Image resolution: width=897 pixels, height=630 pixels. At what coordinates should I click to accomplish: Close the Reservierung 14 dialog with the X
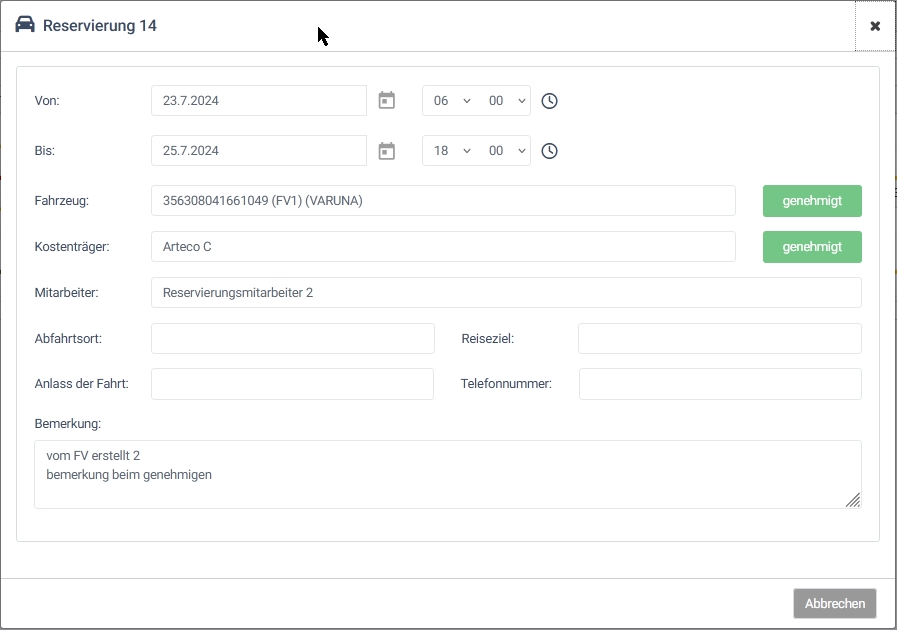pos(875,26)
